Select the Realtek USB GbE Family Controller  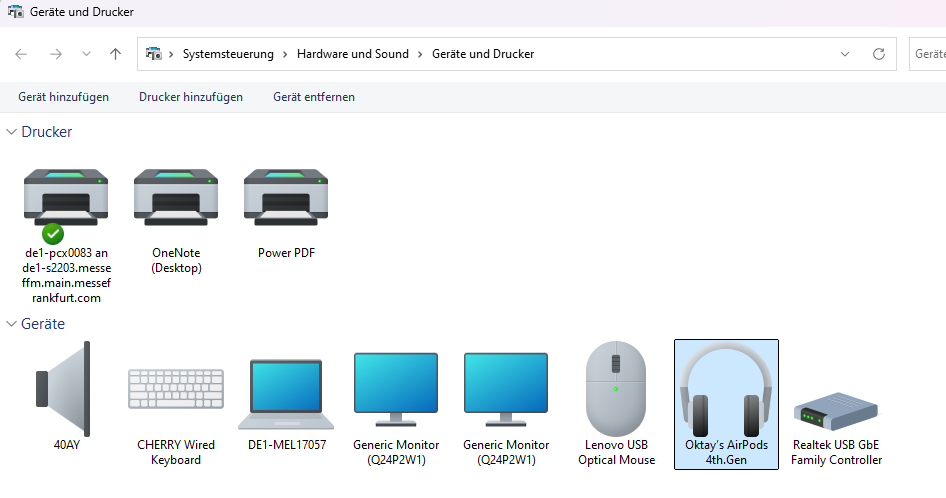(836, 410)
